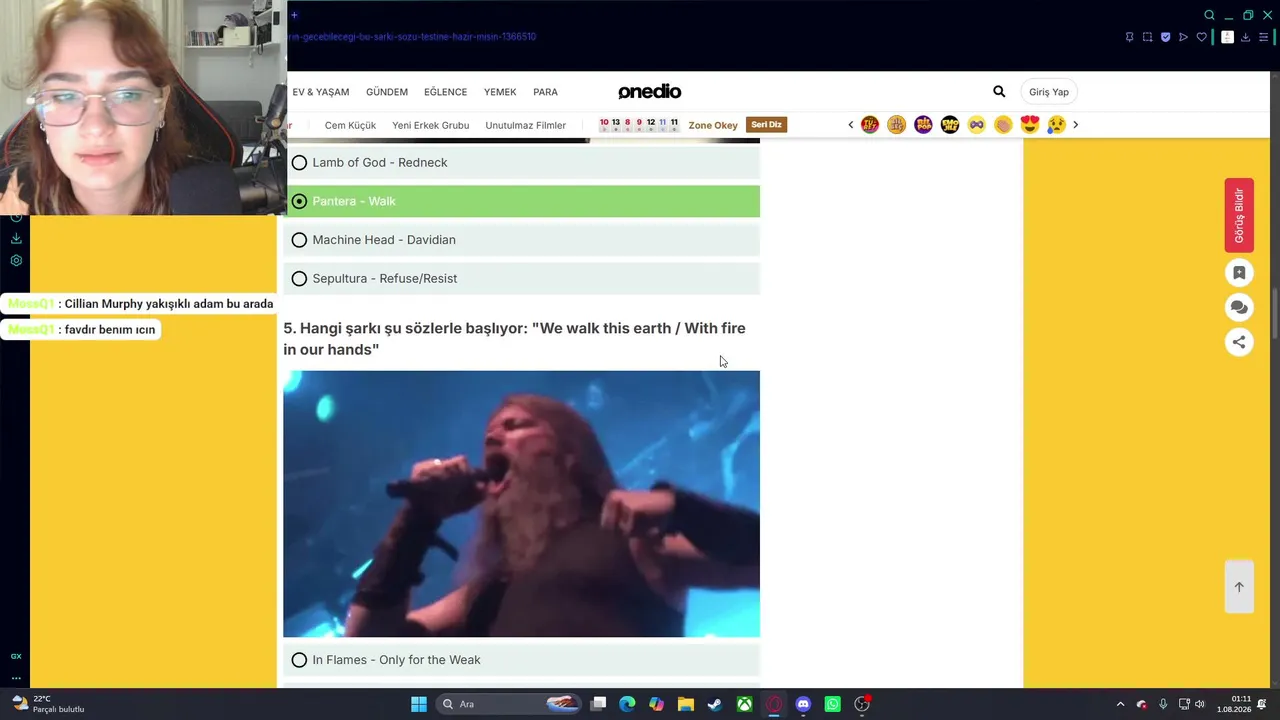Viewport: 1280px width, 720px height.
Task: Open the browser send/flow arrow icon
Action: (1183, 37)
